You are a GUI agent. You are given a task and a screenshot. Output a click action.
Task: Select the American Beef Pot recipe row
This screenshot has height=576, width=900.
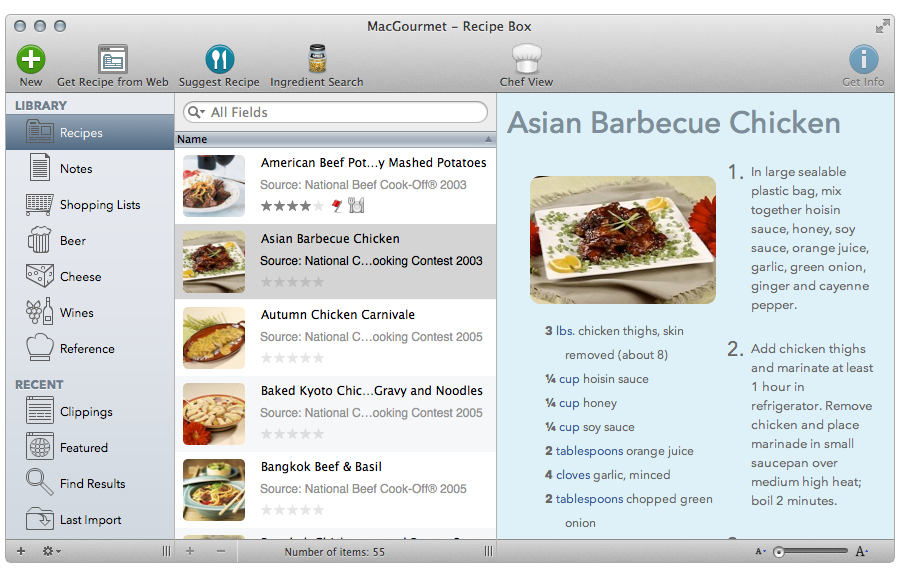[335, 186]
